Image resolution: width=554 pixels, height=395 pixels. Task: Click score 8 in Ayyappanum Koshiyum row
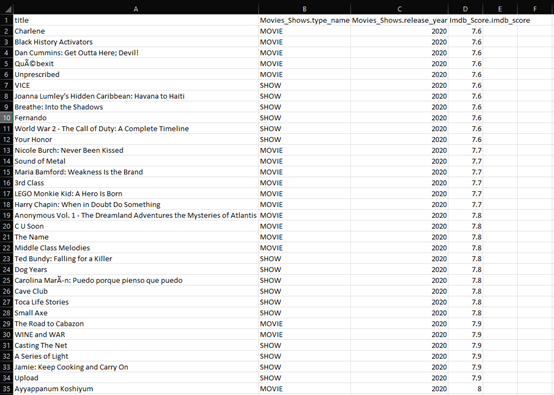pyautogui.click(x=465, y=389)
